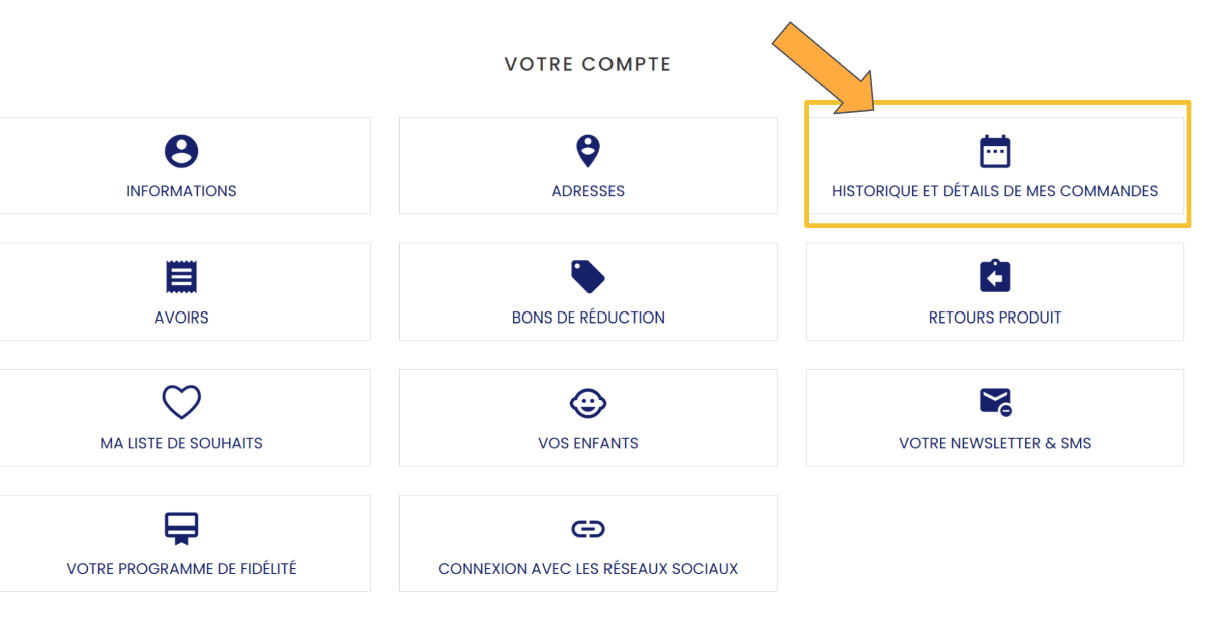The image size is (1218, 624).
Task: Click the heart icon for wishlist
Action: (181, 402)
